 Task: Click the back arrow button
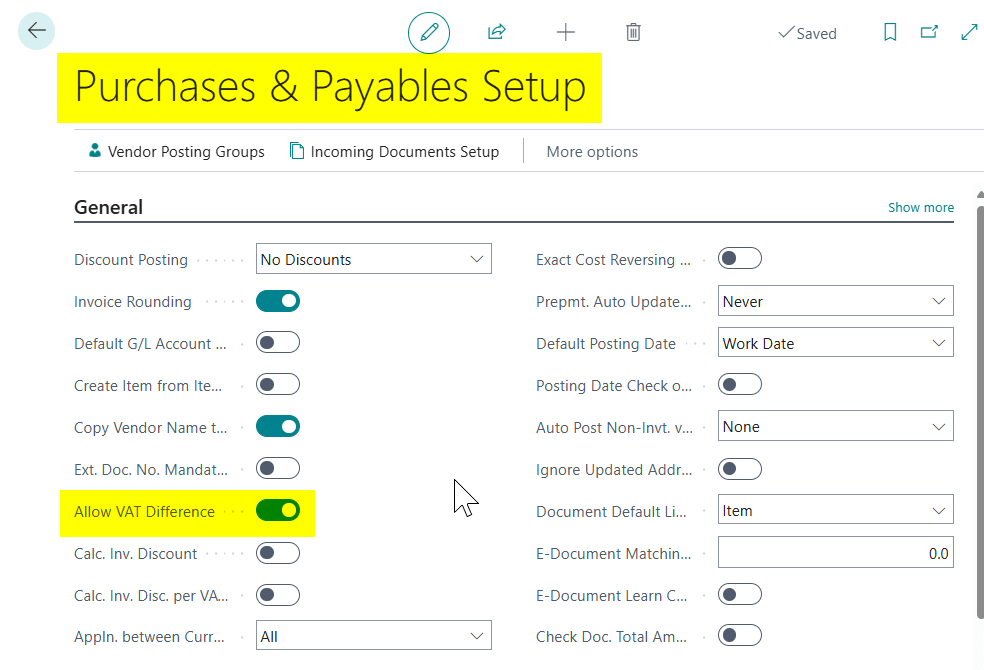[37, 31]
